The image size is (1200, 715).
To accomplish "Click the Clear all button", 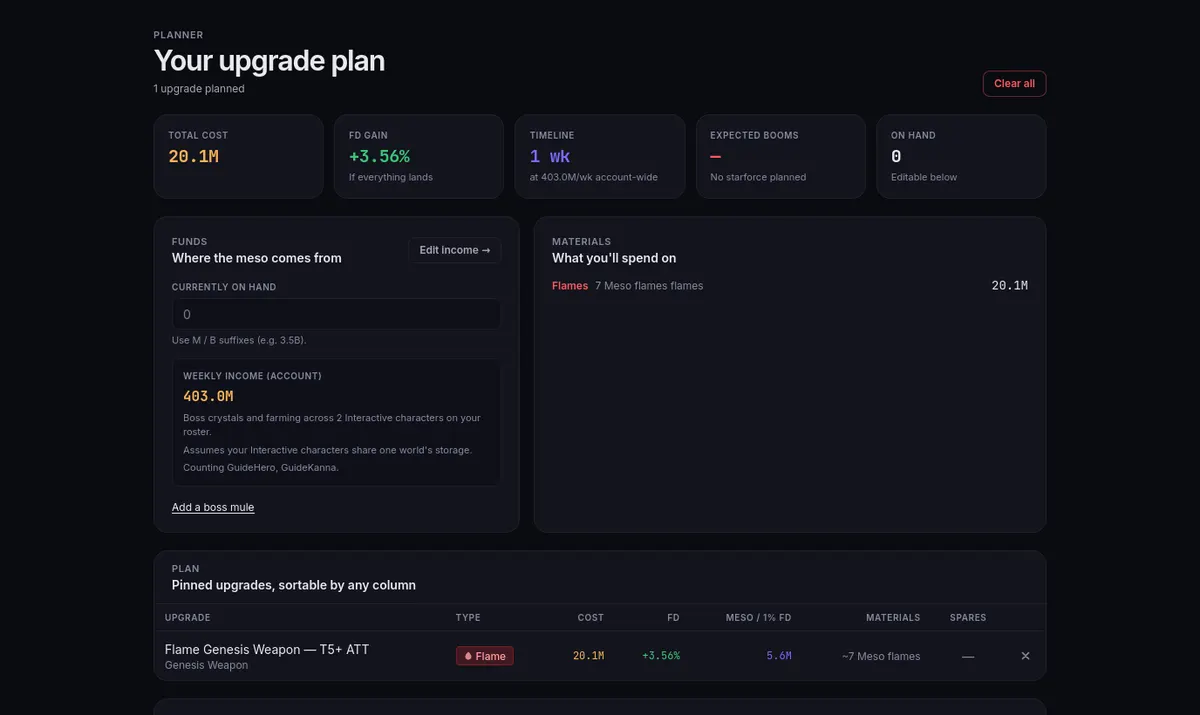I will tap(1014, 84).
